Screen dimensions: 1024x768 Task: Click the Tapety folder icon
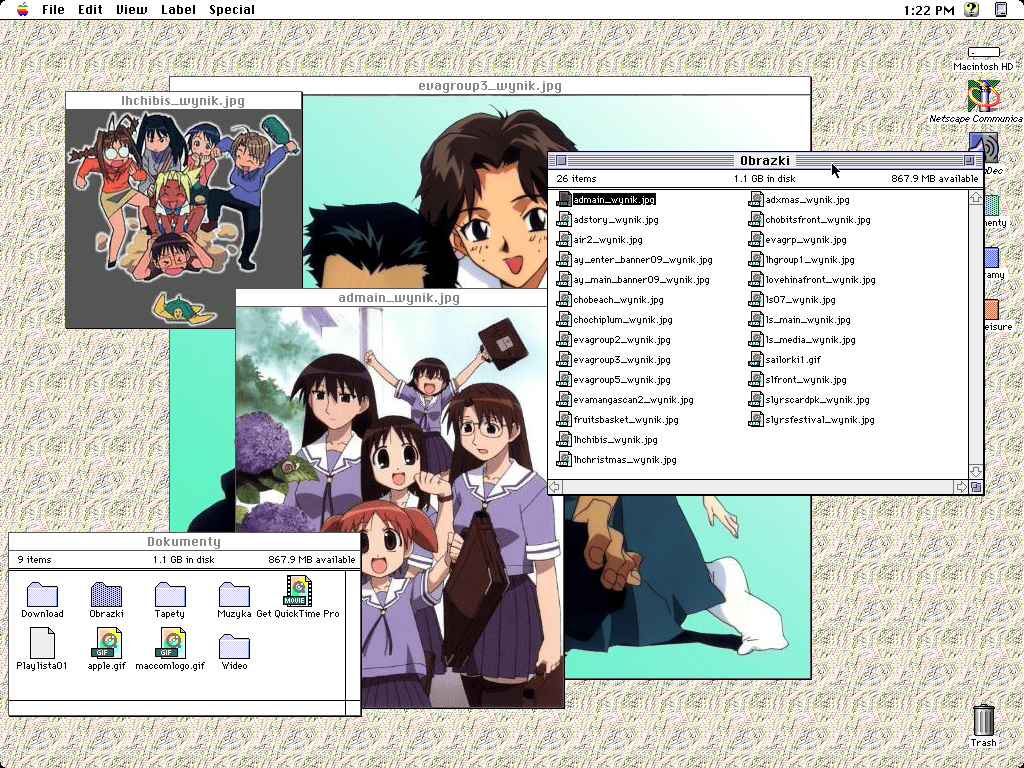click(170, 594)
